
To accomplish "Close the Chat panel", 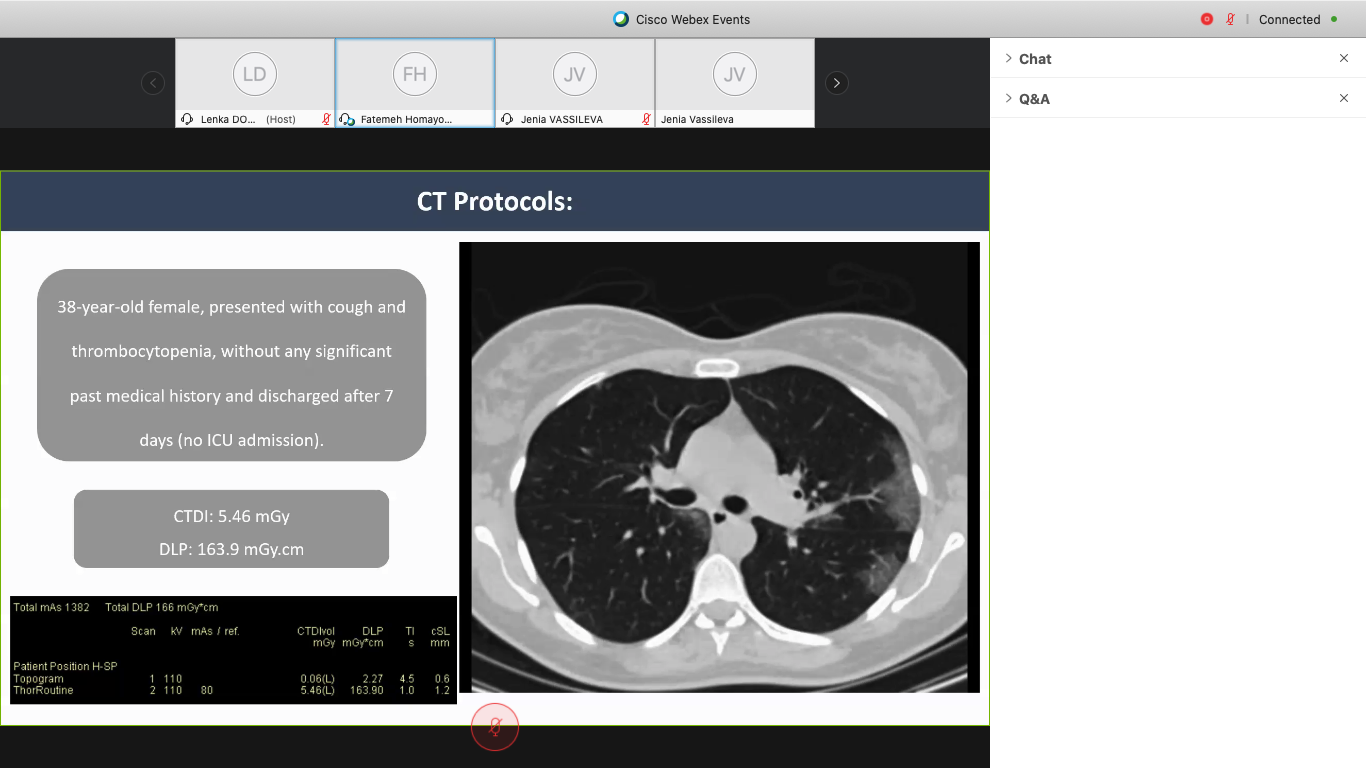I will tap(1344, 58).
